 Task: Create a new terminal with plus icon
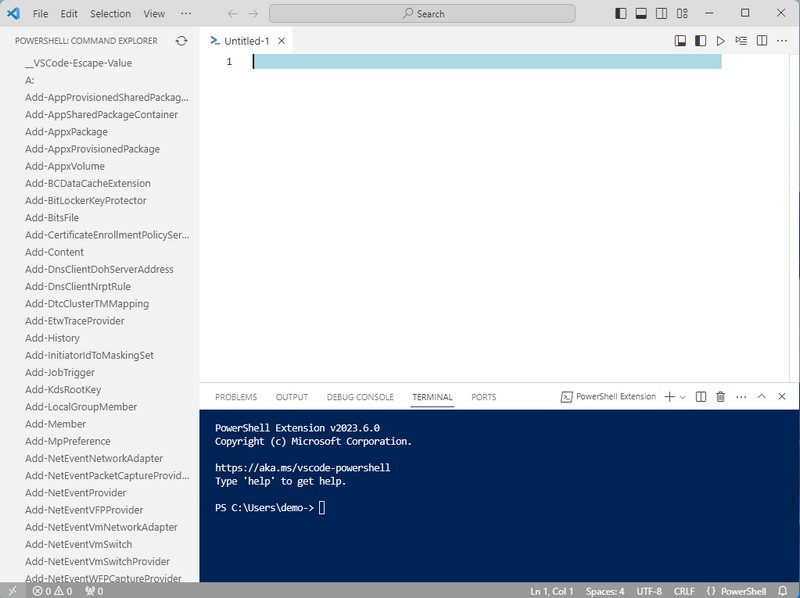(x=669, y=397)
